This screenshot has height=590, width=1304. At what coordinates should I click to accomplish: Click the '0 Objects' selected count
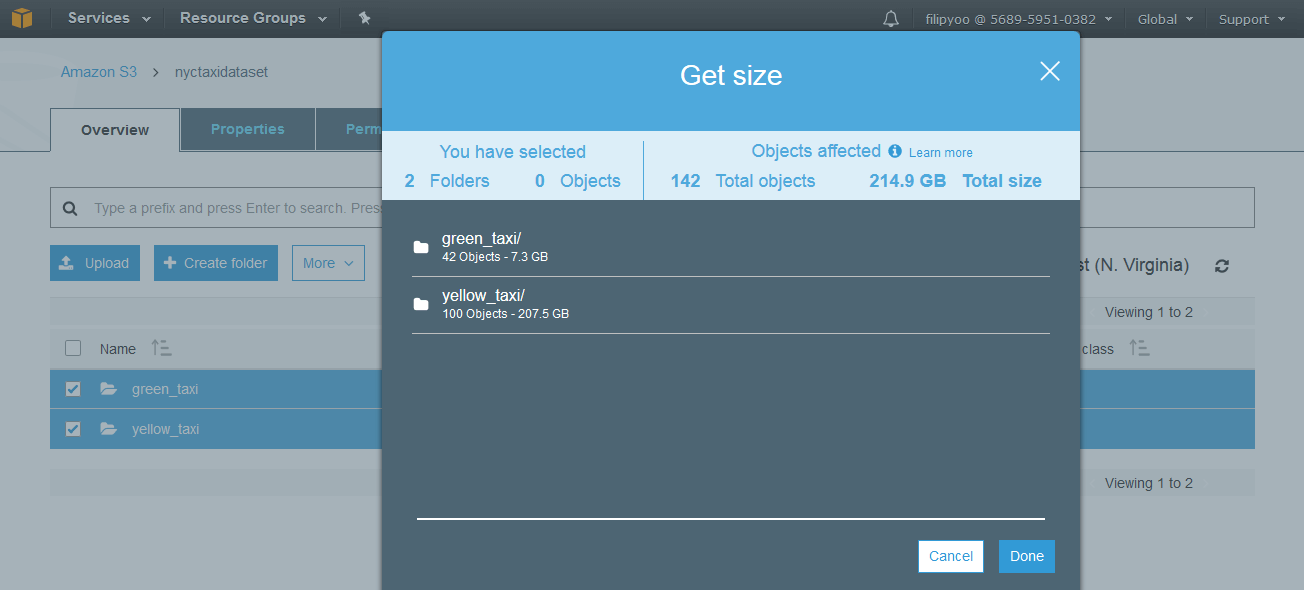click(x=578, y=181)
